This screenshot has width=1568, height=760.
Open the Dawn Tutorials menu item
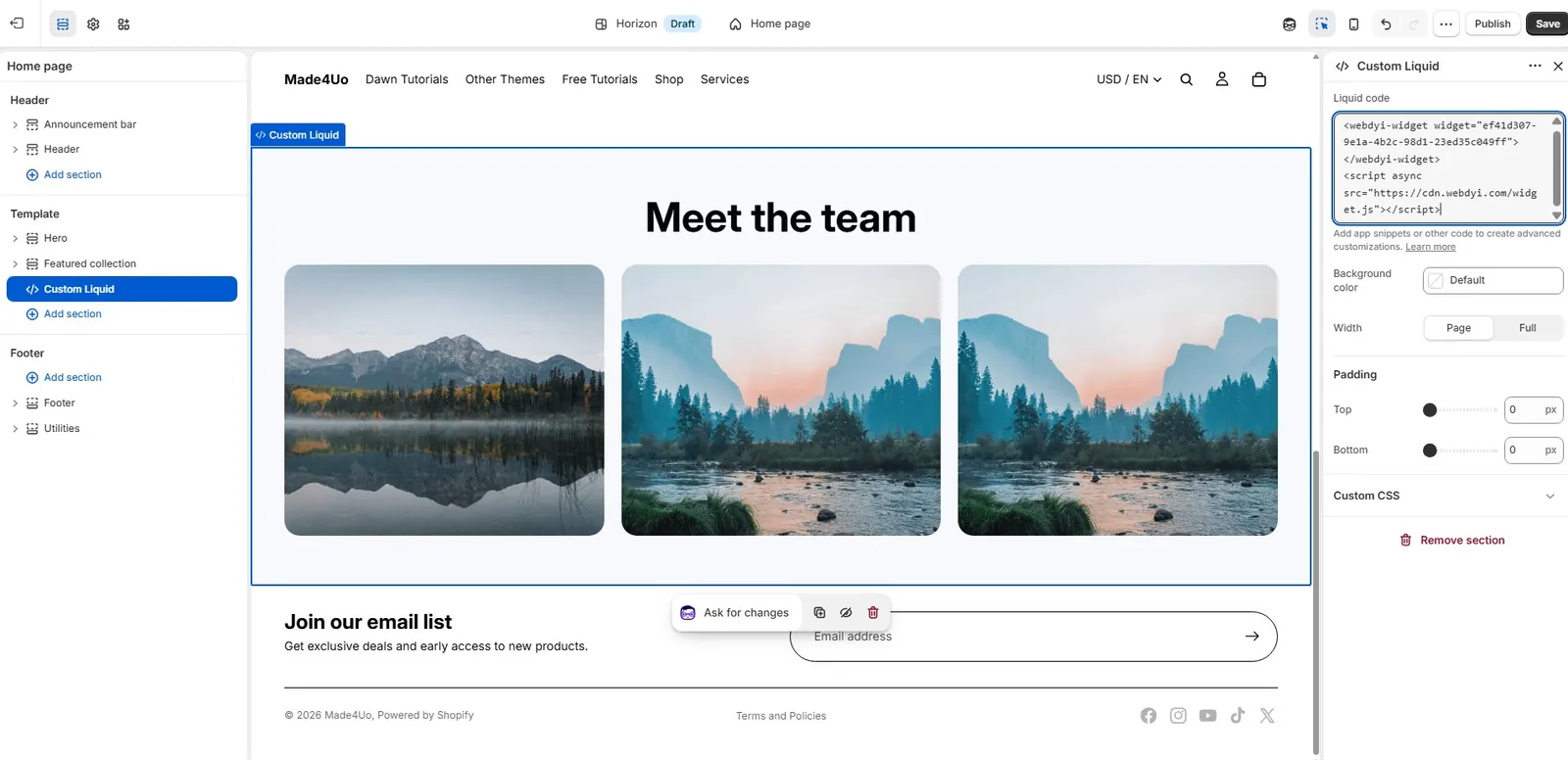point(407,79)
